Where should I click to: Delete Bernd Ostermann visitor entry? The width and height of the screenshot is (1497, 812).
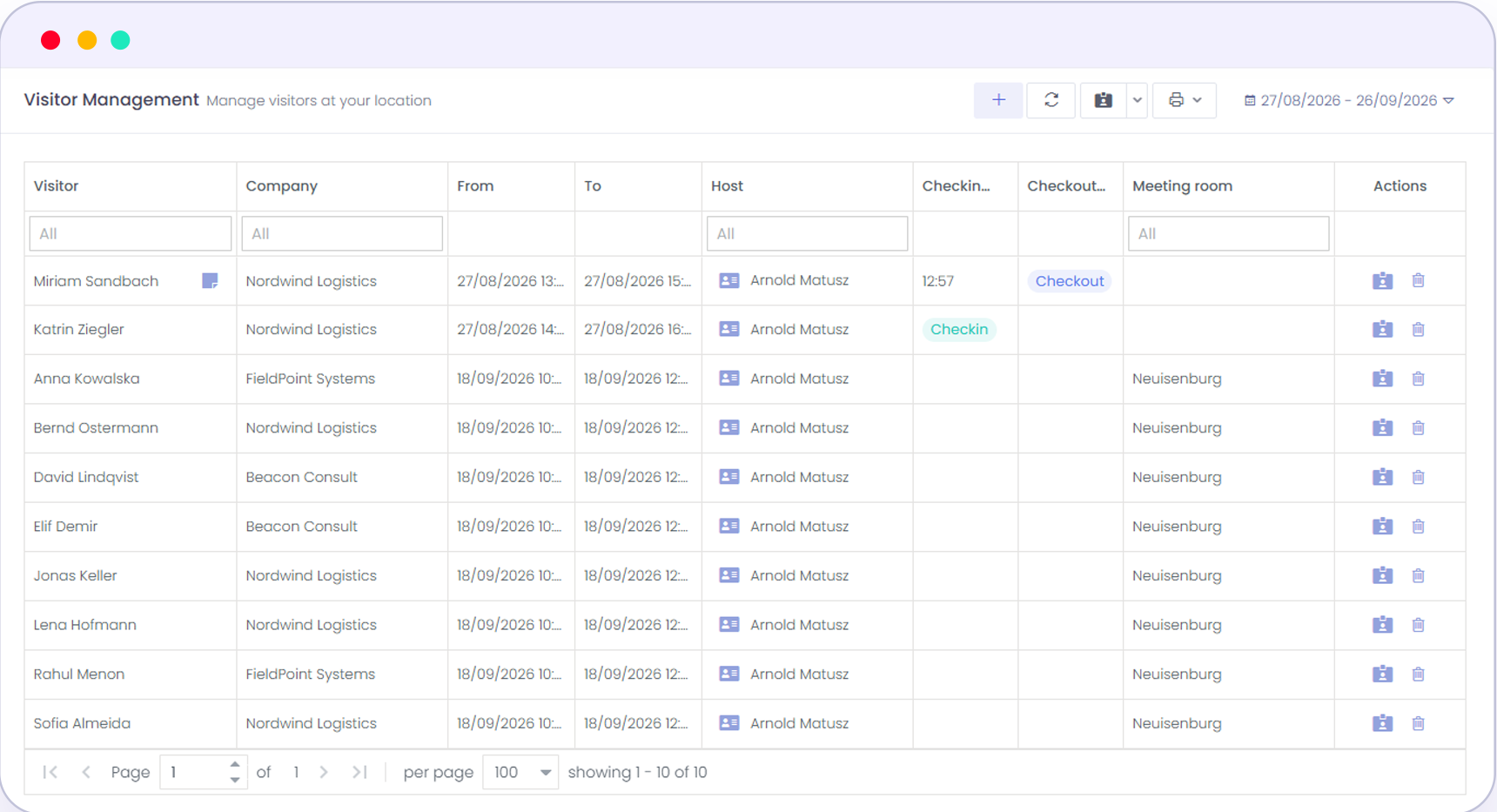[1418, 427]
